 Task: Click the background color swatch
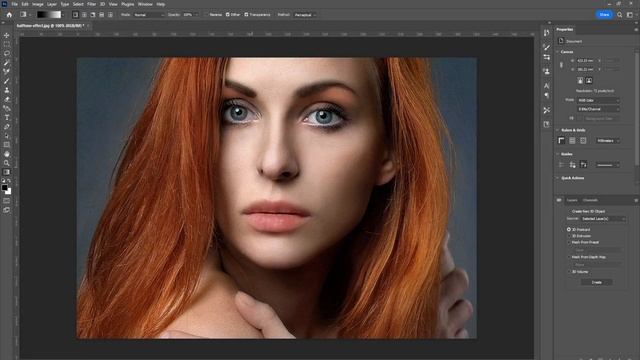tap(9, 192)
